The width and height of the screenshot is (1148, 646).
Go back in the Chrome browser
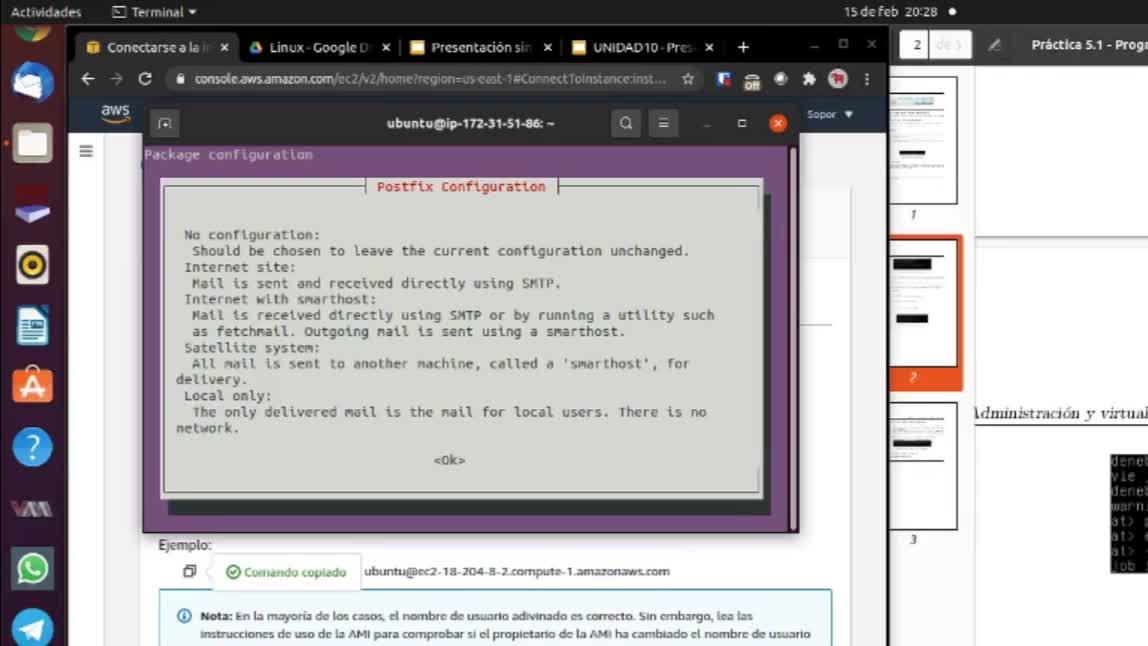click(x=88, y=79)
